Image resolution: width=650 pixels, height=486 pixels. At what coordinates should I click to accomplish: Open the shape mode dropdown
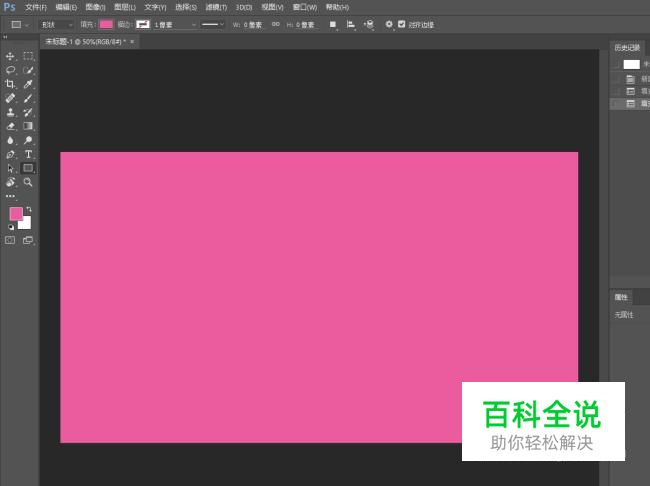click(x=56, y=24)
